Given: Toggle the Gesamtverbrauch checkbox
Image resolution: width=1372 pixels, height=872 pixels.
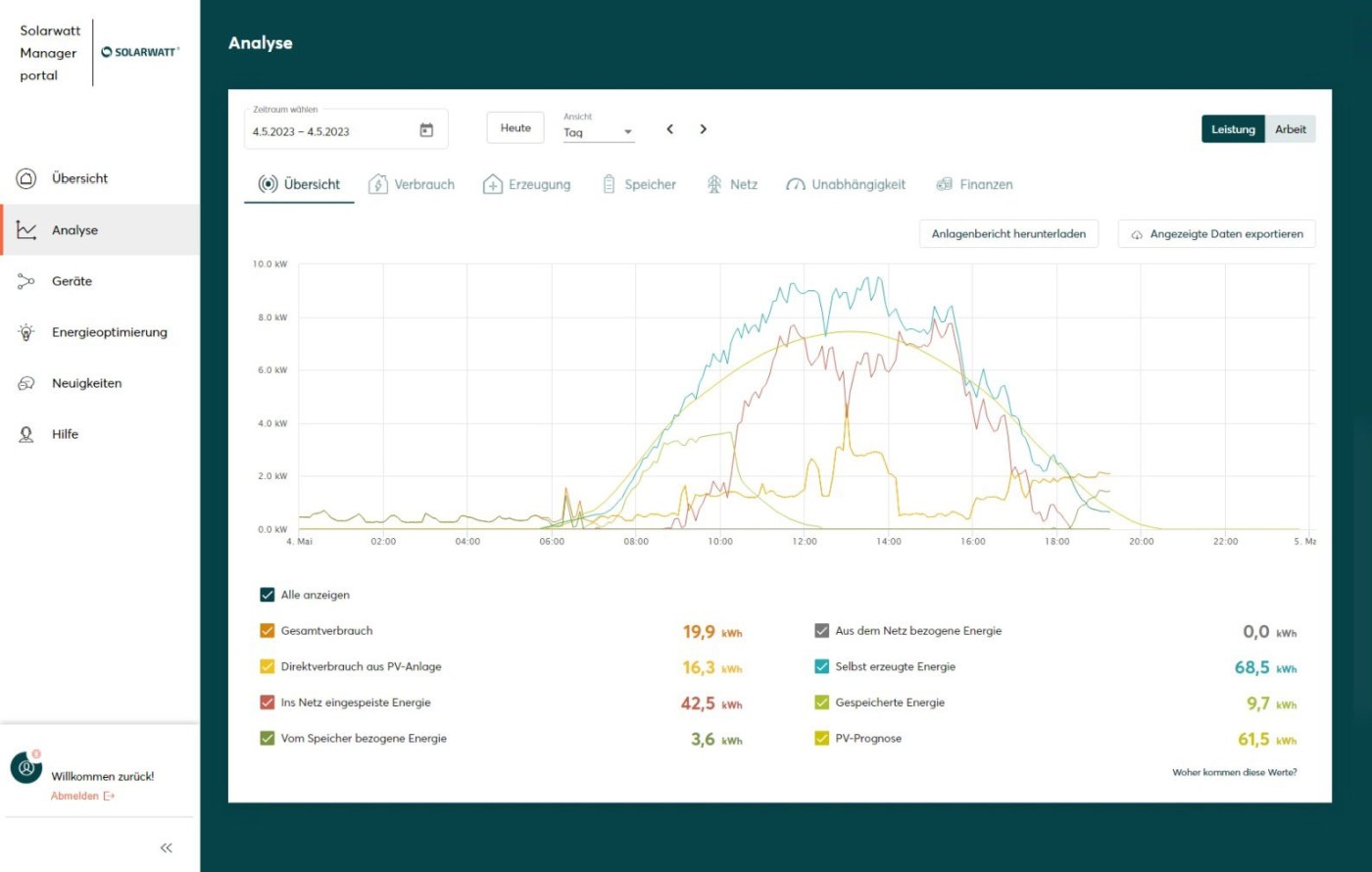Looking at the screenshot, I should point(268,631).
